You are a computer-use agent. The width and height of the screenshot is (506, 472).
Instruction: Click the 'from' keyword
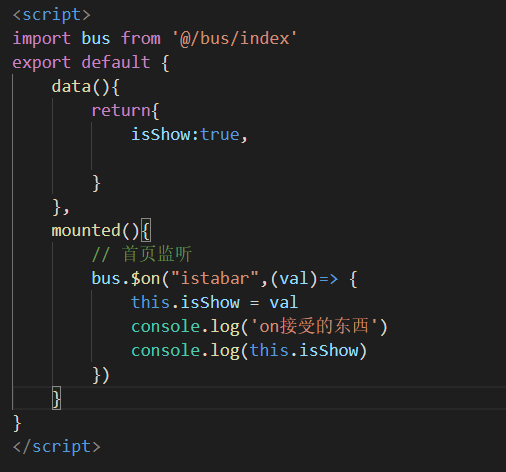(x=141, y=39)
